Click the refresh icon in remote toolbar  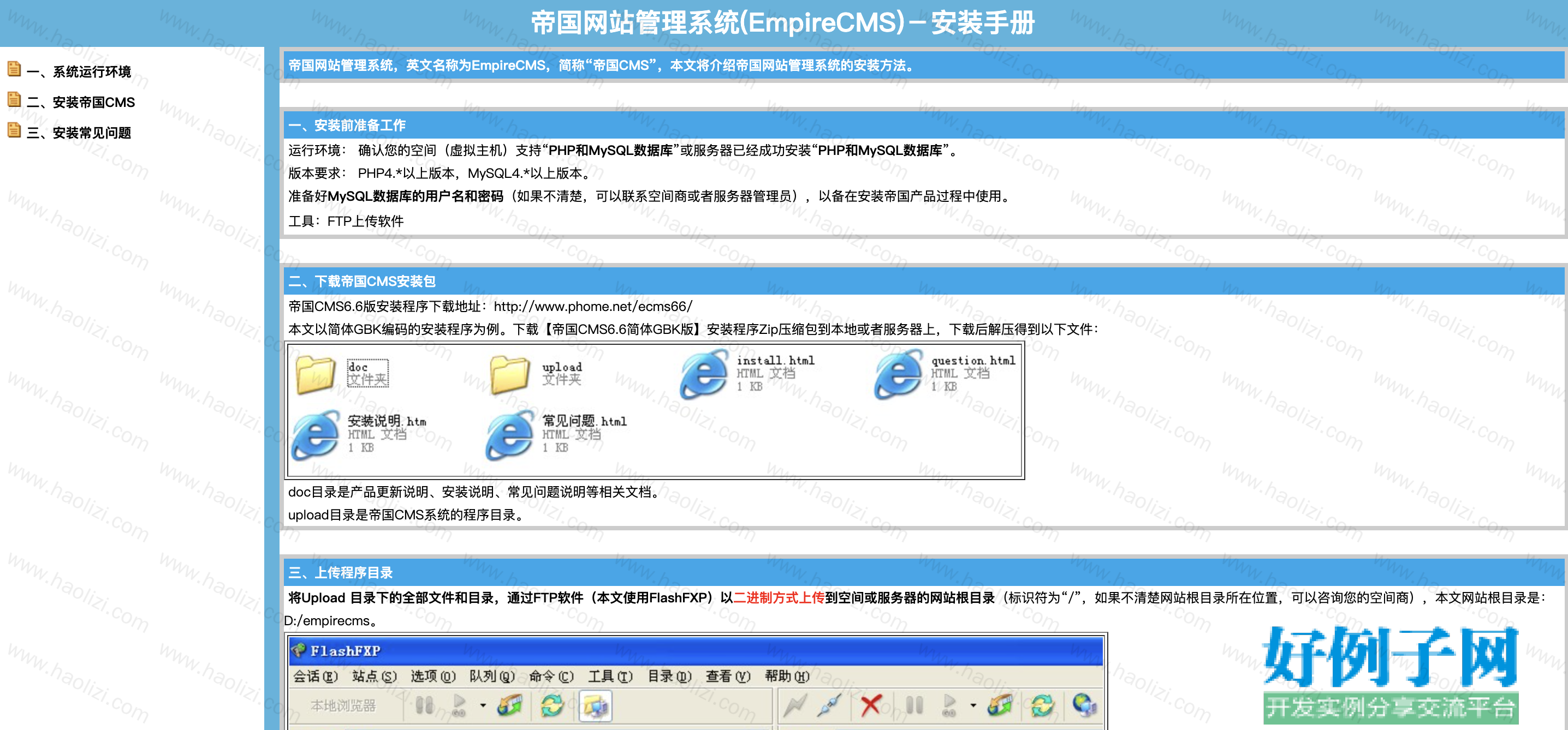pos(1042,705)
